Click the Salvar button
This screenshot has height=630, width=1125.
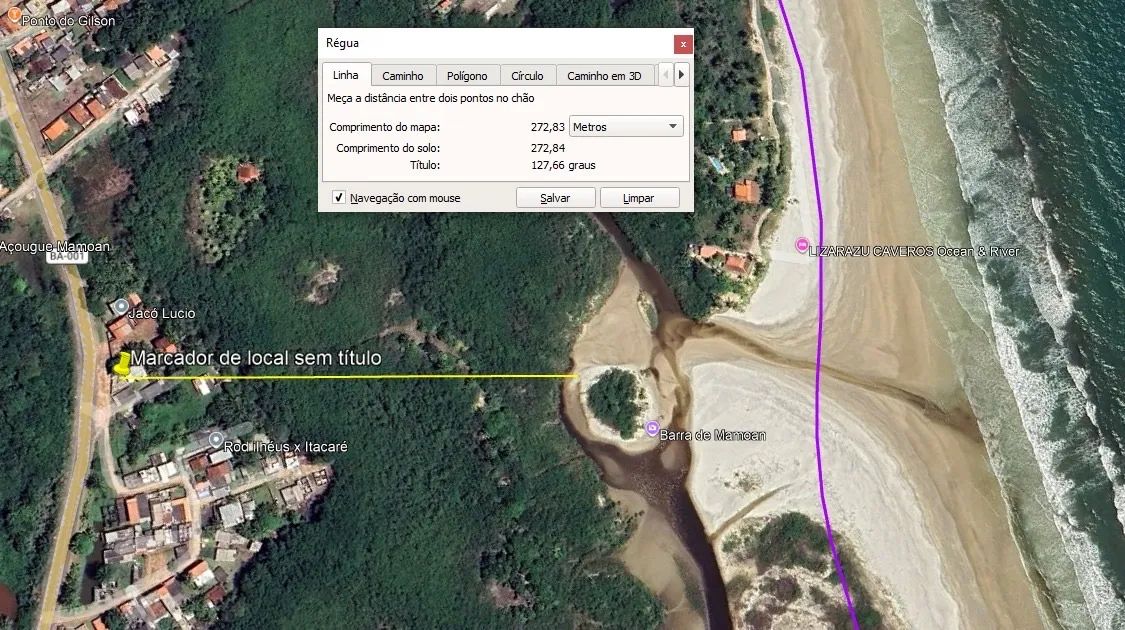coord(555,198)
